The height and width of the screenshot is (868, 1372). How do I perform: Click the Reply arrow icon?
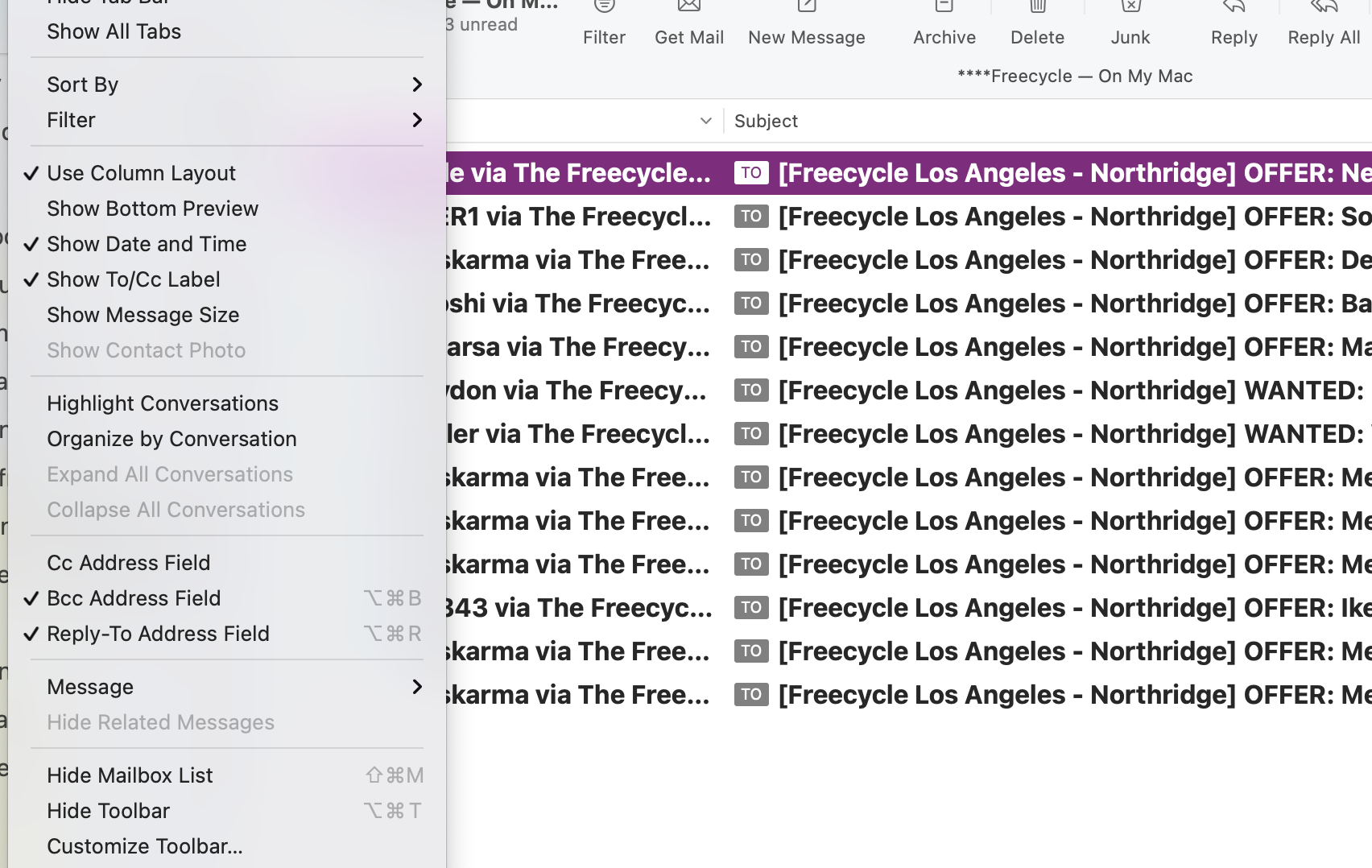tap(1234, 6)
